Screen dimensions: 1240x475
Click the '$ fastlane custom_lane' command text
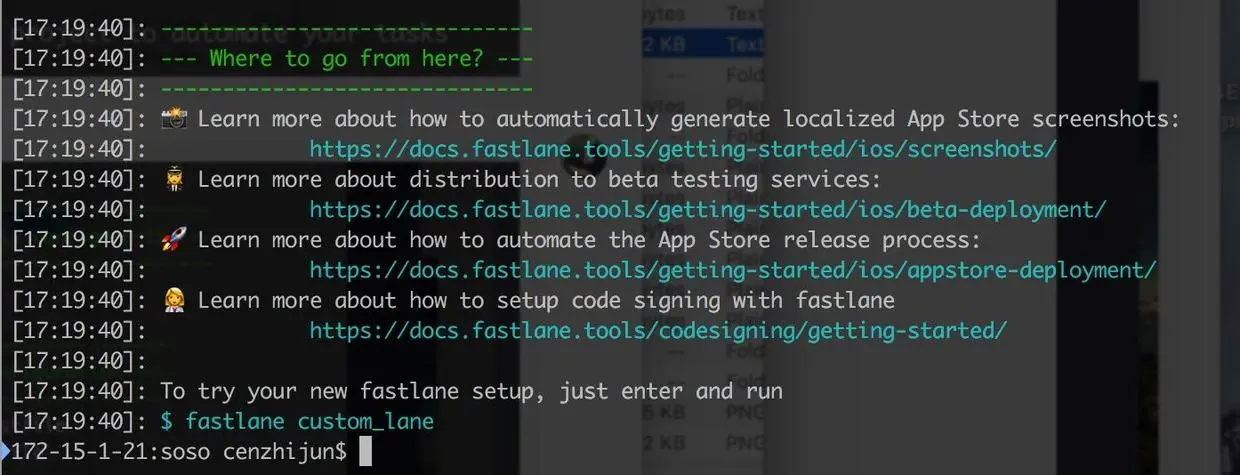tap(297, 421)
